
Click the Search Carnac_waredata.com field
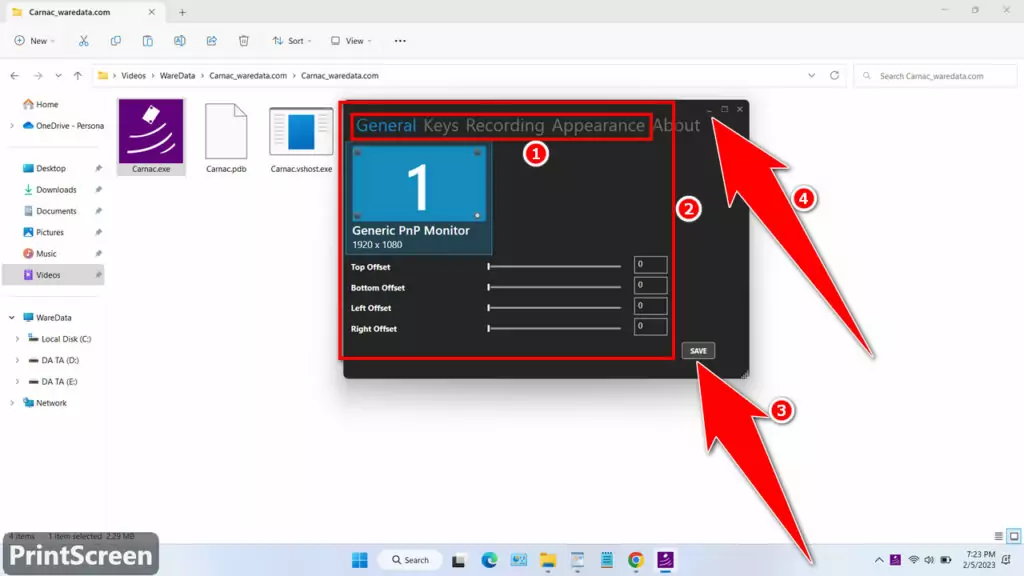pyautogui.click(x=936, y=76)
